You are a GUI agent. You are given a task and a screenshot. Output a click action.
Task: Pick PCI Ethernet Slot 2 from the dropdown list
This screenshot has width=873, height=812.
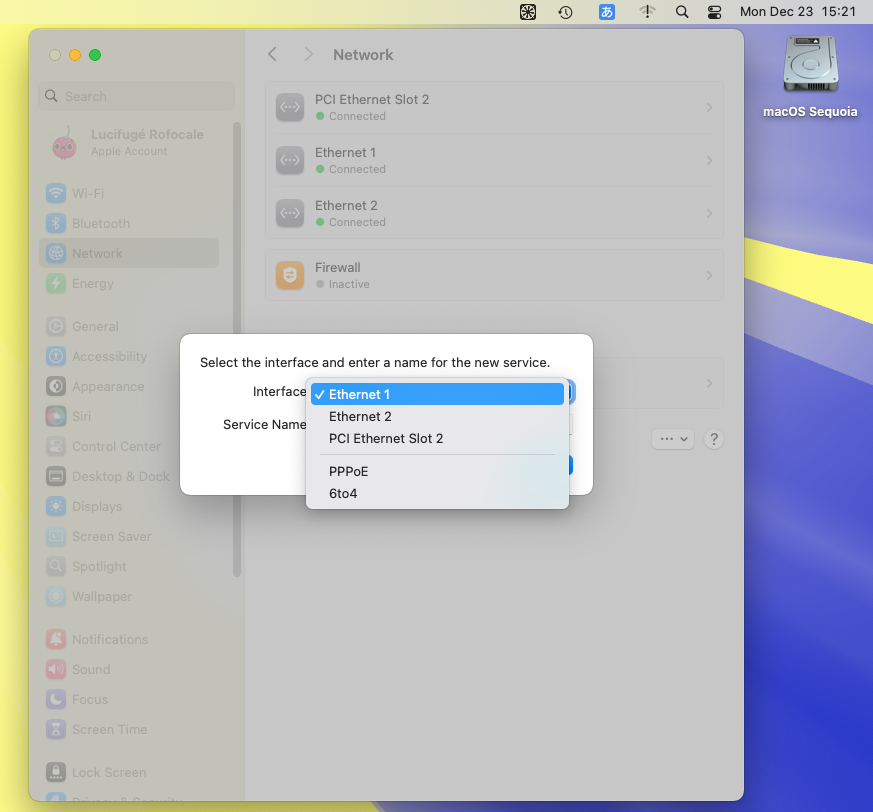pos(437,439)
